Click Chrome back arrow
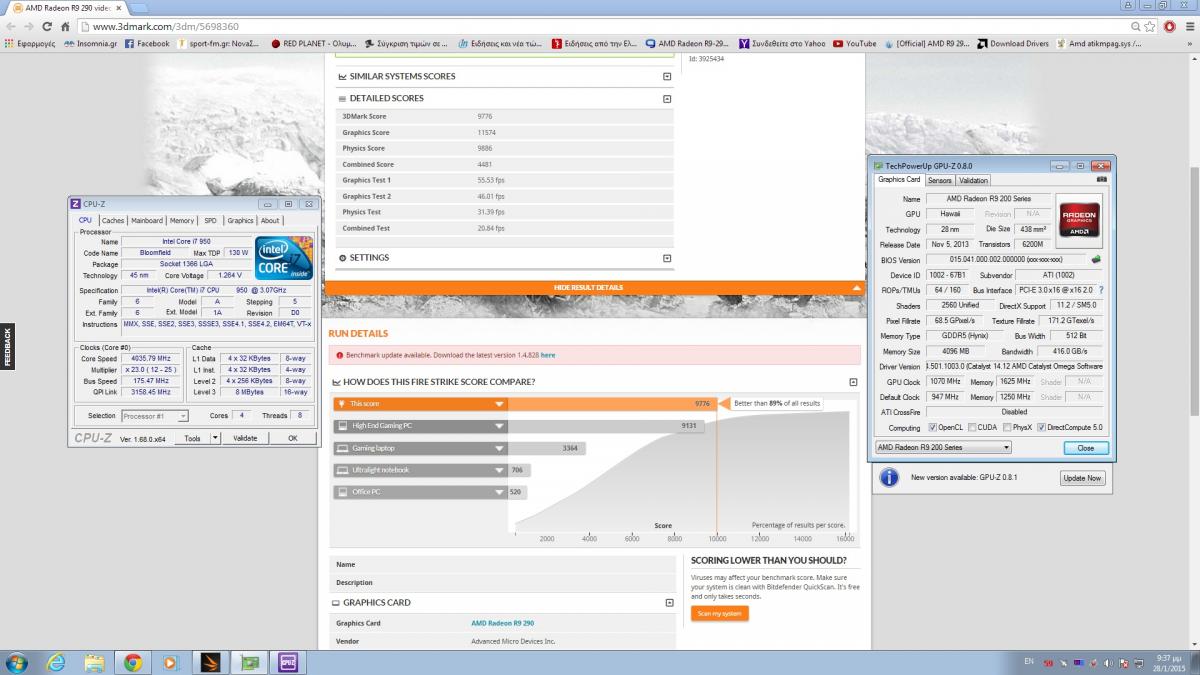1200x675 pixels. [12, 27]
